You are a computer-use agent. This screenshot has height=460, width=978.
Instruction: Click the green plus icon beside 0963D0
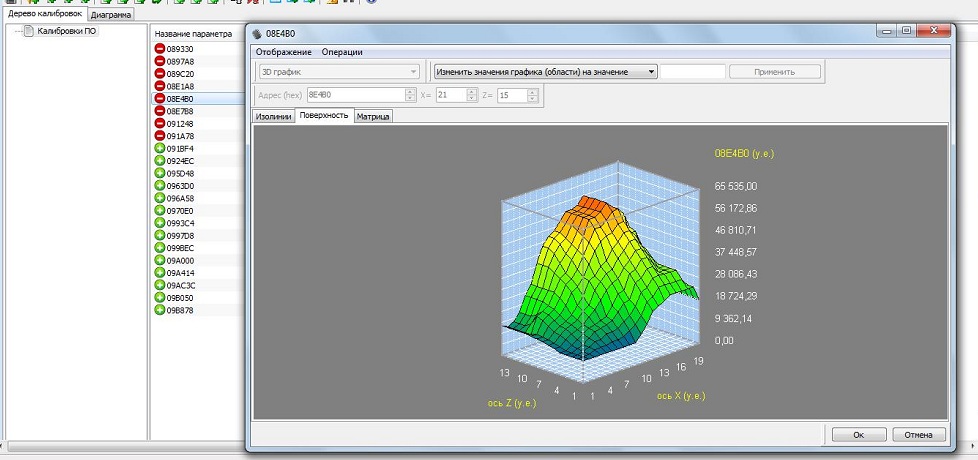click(160, 186)
